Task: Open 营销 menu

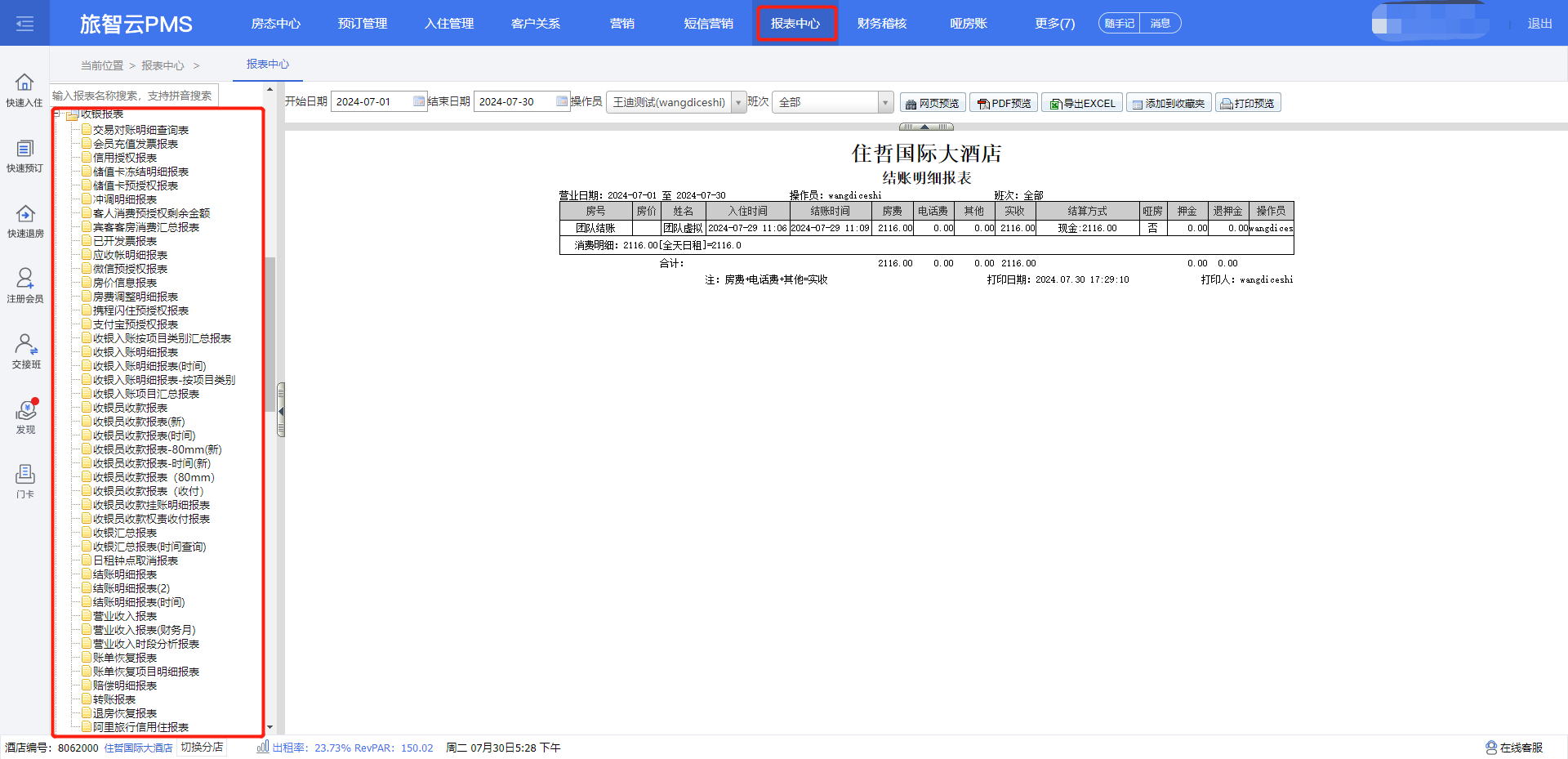Action: (x=622, y=23)
